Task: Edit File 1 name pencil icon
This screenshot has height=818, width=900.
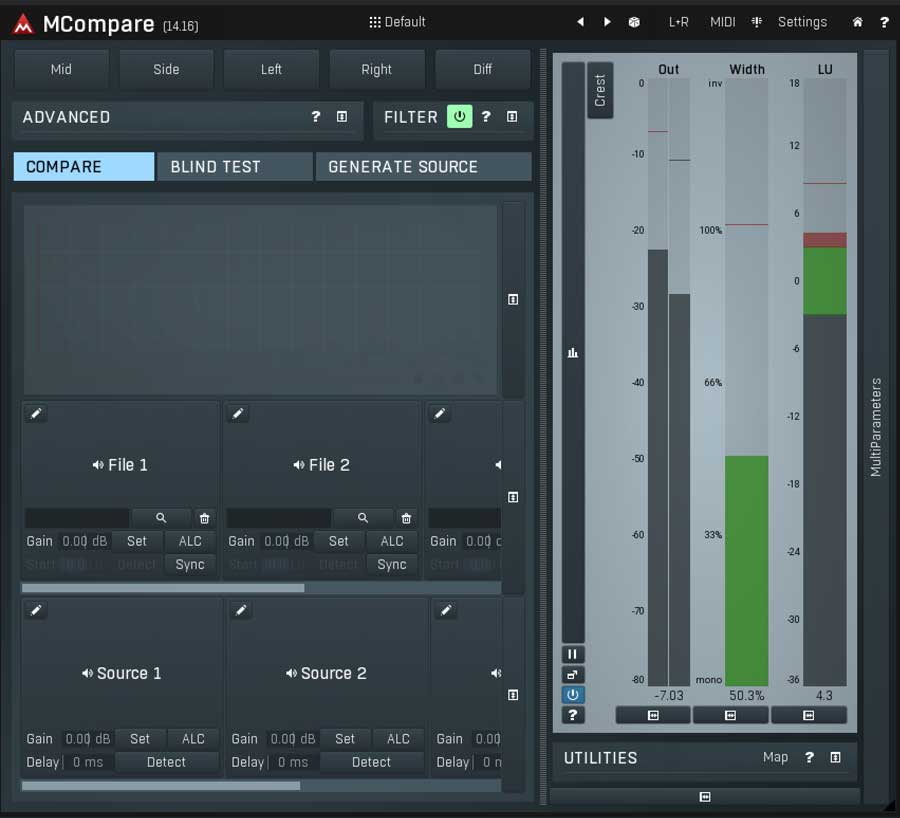Action: [x=36, y=413]
